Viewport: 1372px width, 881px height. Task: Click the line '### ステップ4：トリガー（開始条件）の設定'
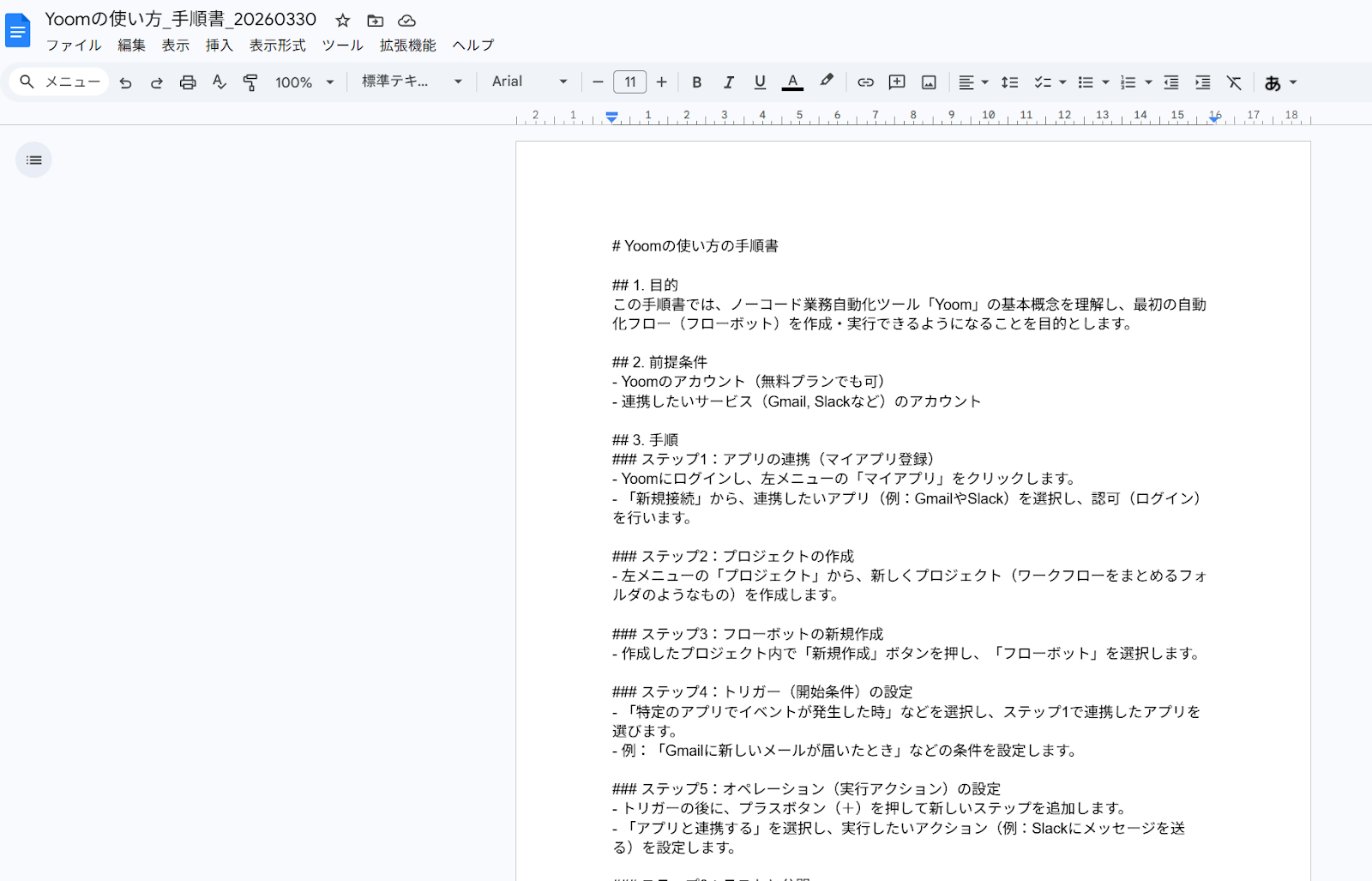tap(762, 692)
